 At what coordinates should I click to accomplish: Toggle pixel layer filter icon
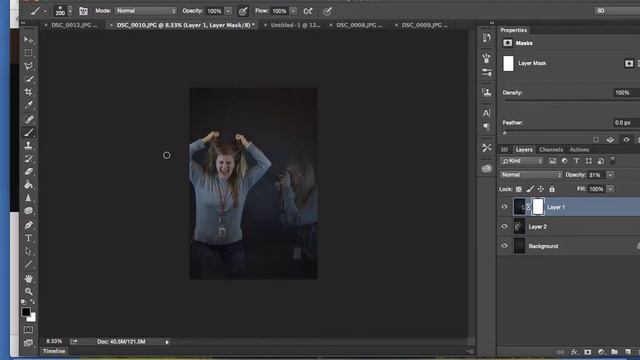pos(552,161)
